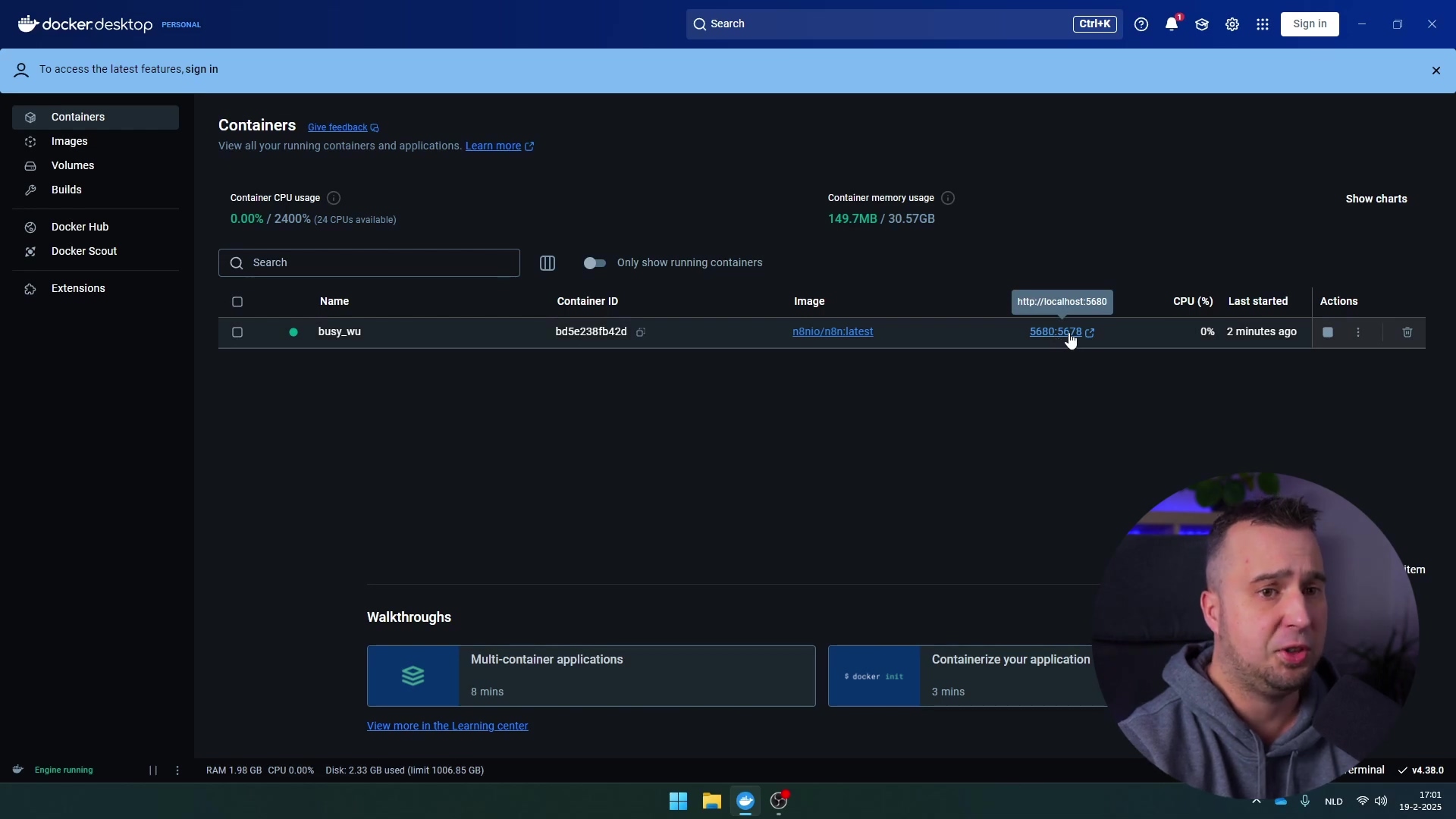Viewport: 1456px width, 819px height.
Task: Tick the select-all containers checkbox
Action: pos(237,302)
